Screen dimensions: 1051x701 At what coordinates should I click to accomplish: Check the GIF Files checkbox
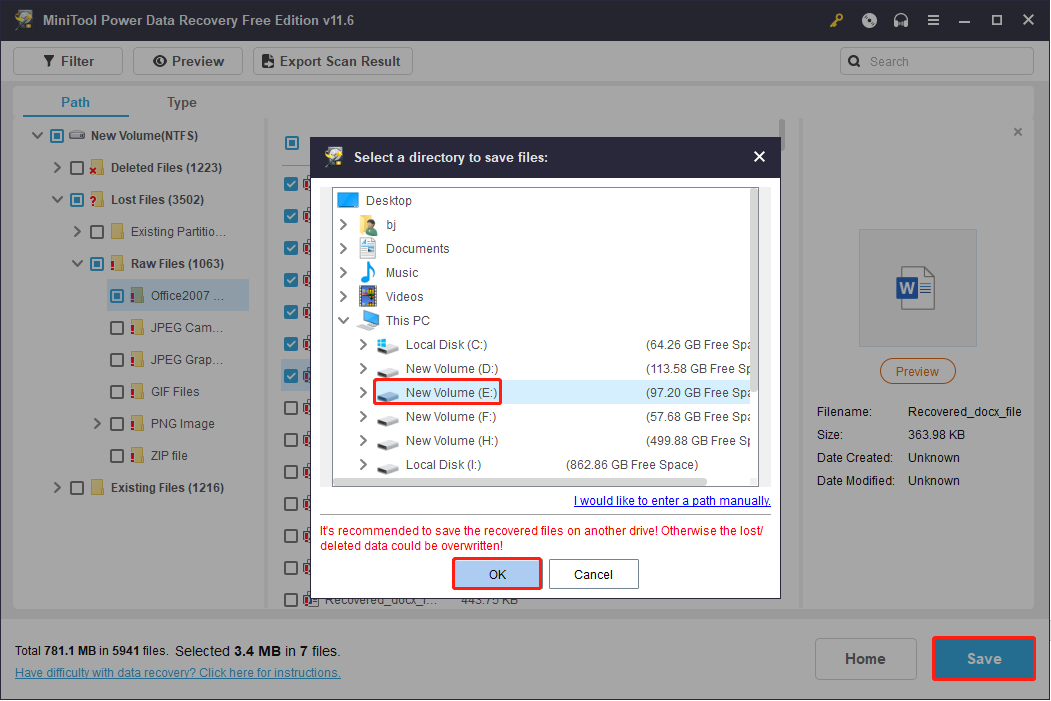click(x=115, y=391)
